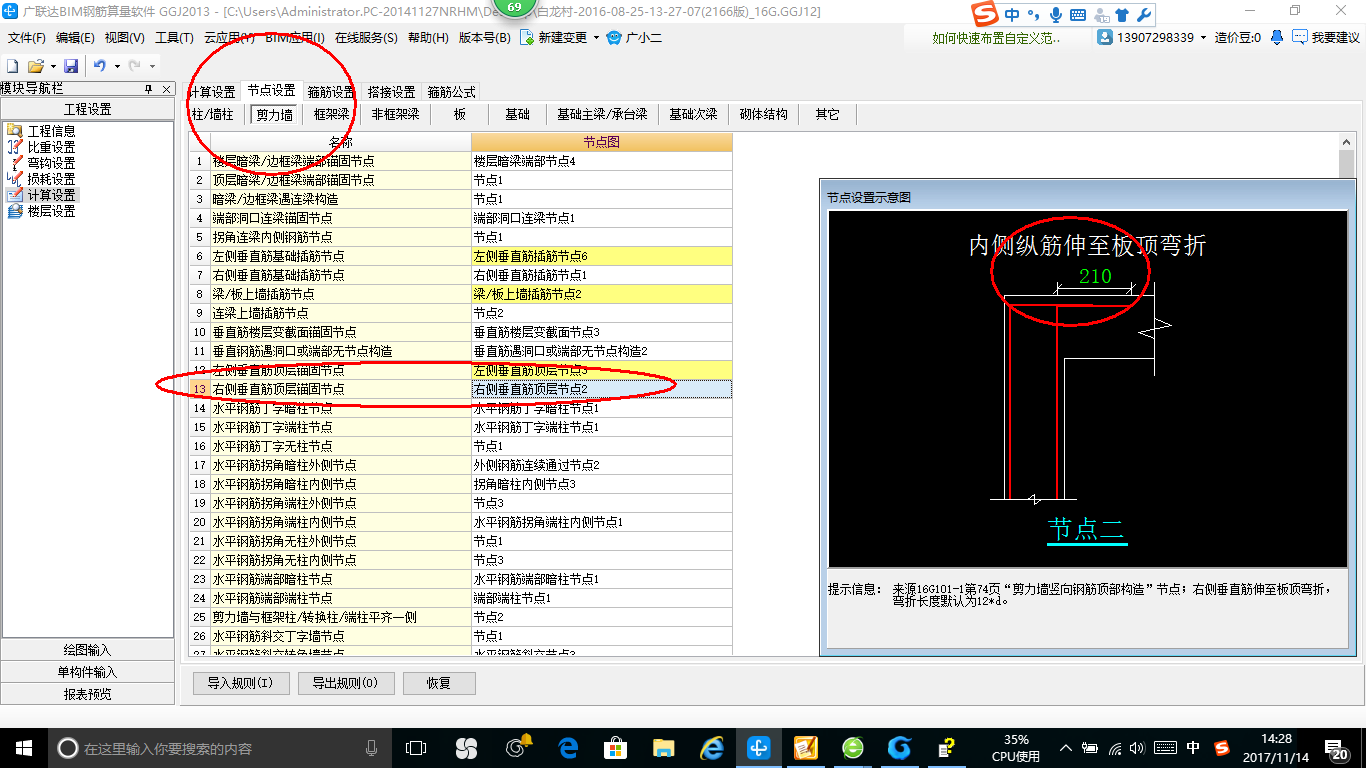Click the 导入规则(I) button
This screenshot has width=1366, height=768.
tap(240, 683)
